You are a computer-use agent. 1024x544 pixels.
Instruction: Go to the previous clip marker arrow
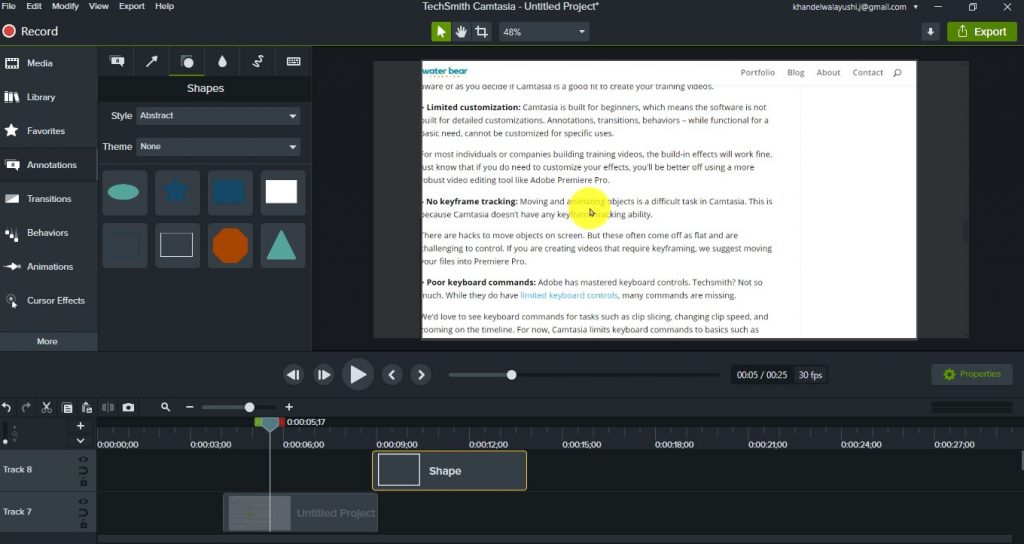[392, 375]
